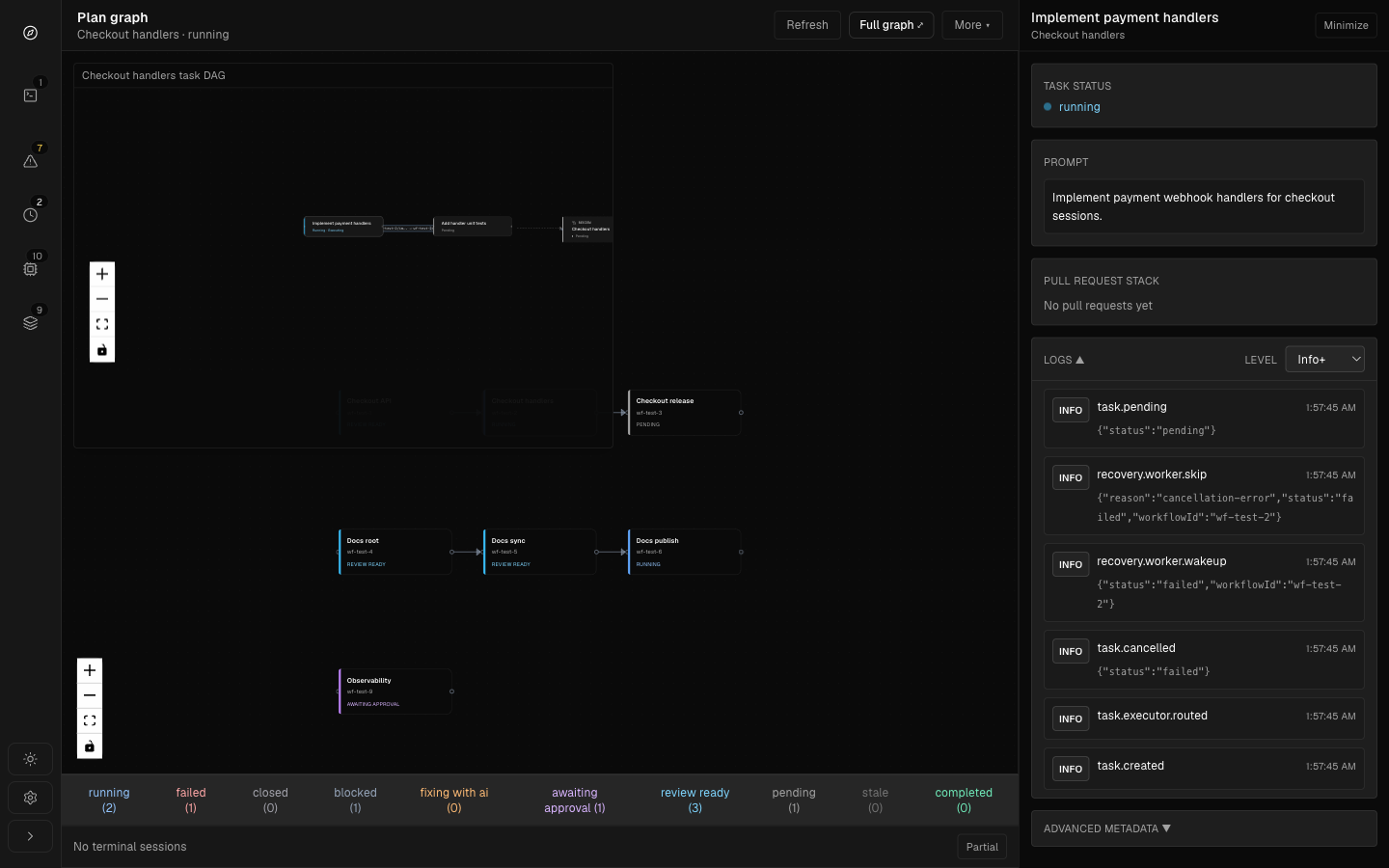Screen dimensions: 1389x868
Task: Collapse the Logs section header
Action: pos(1064,360)
